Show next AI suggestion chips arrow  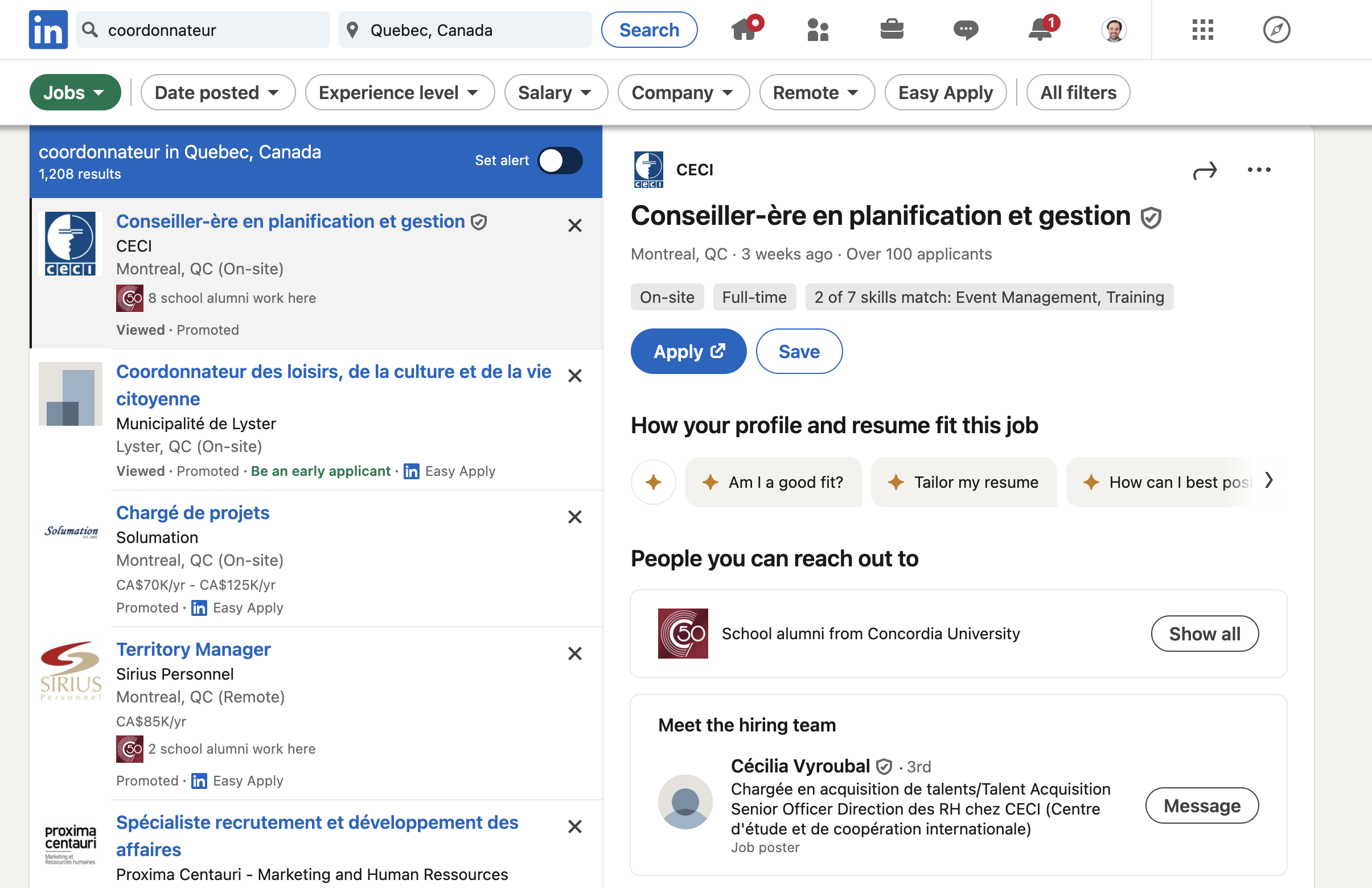pos(1269,480)
